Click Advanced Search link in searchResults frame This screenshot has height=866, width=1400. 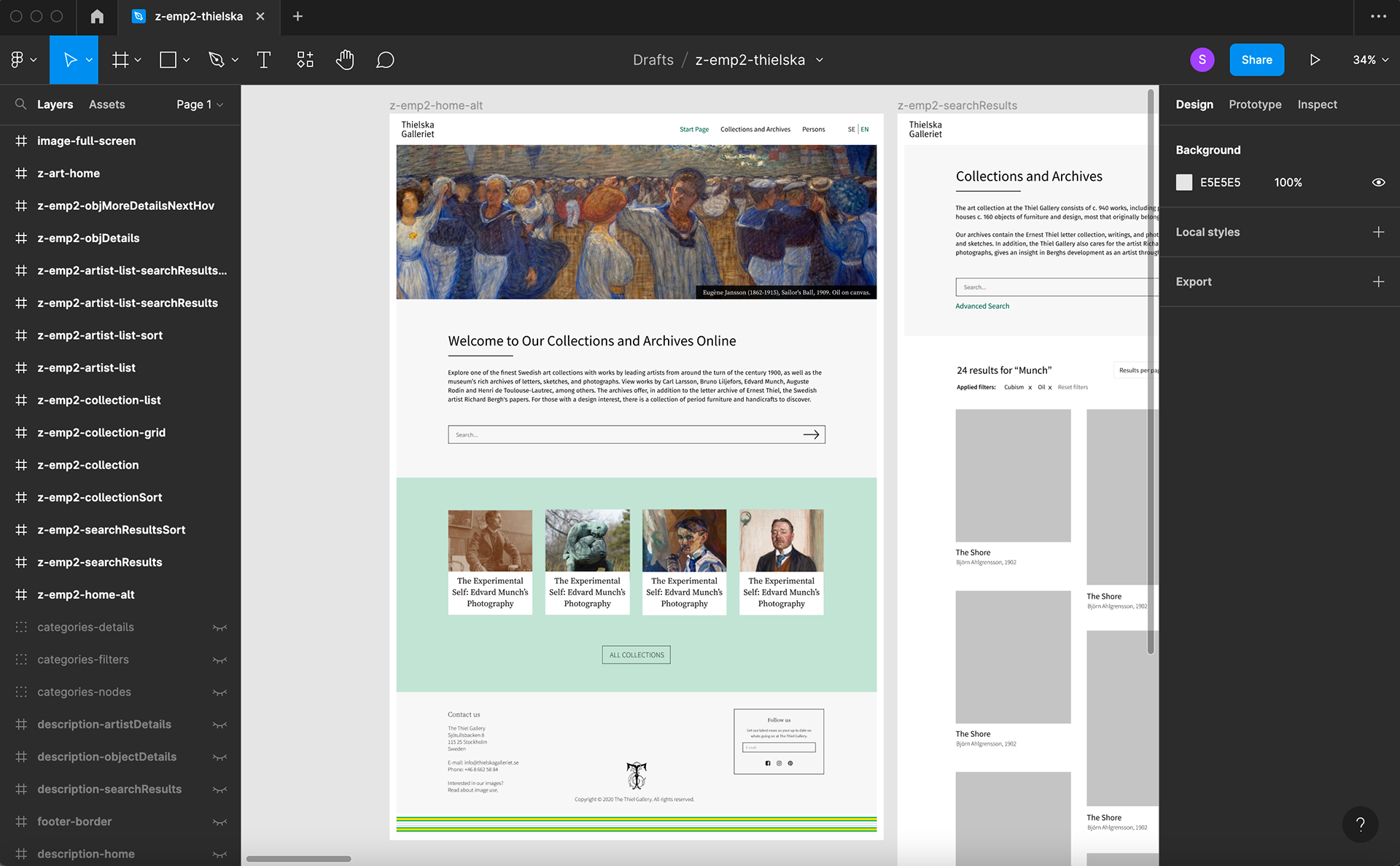point(982,306)
